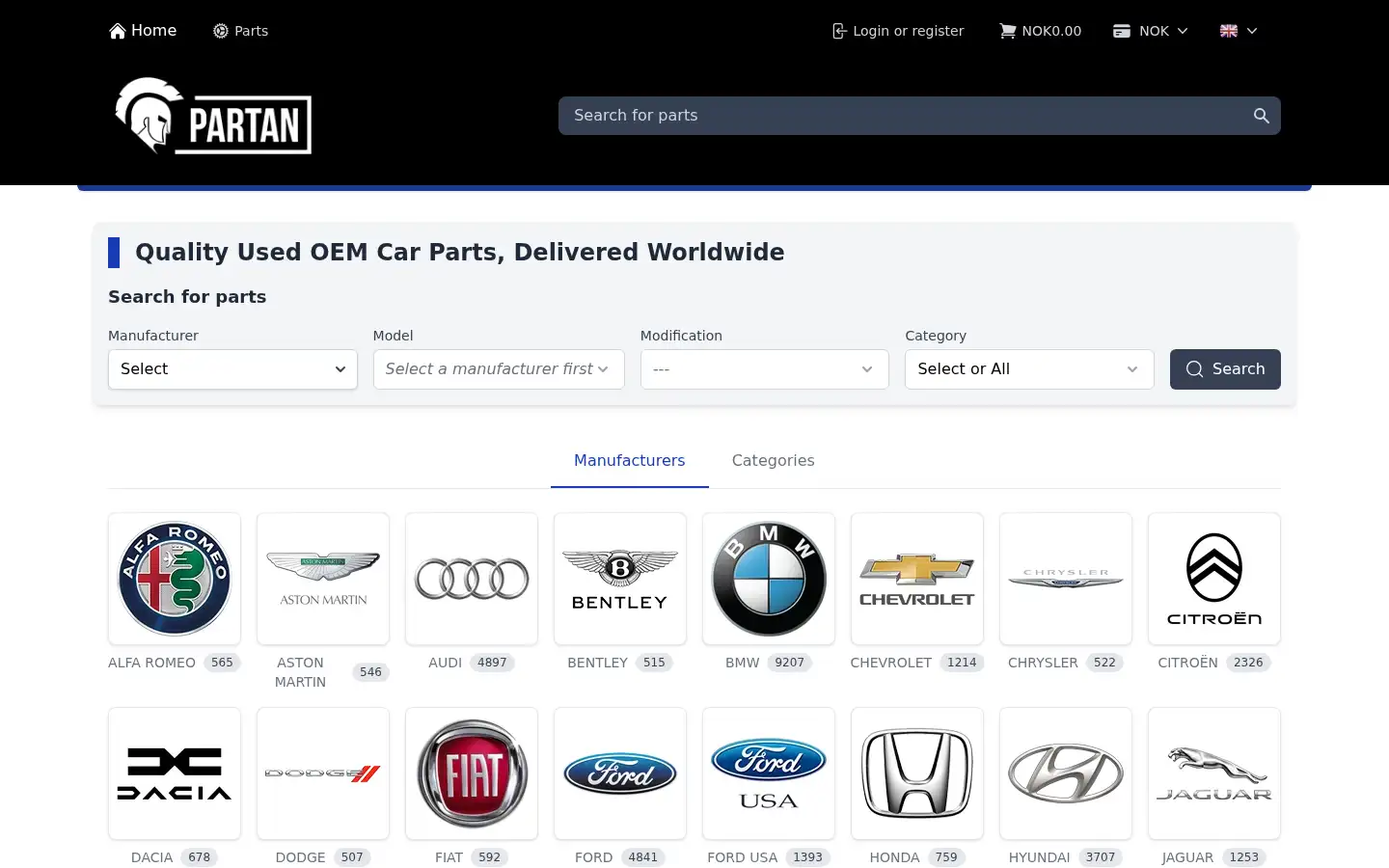Click the AUDI 4897 count badge
Image resolution: width=1389 pixels, height=868 pixels.
pyautogui.click(x=492, y=663)
